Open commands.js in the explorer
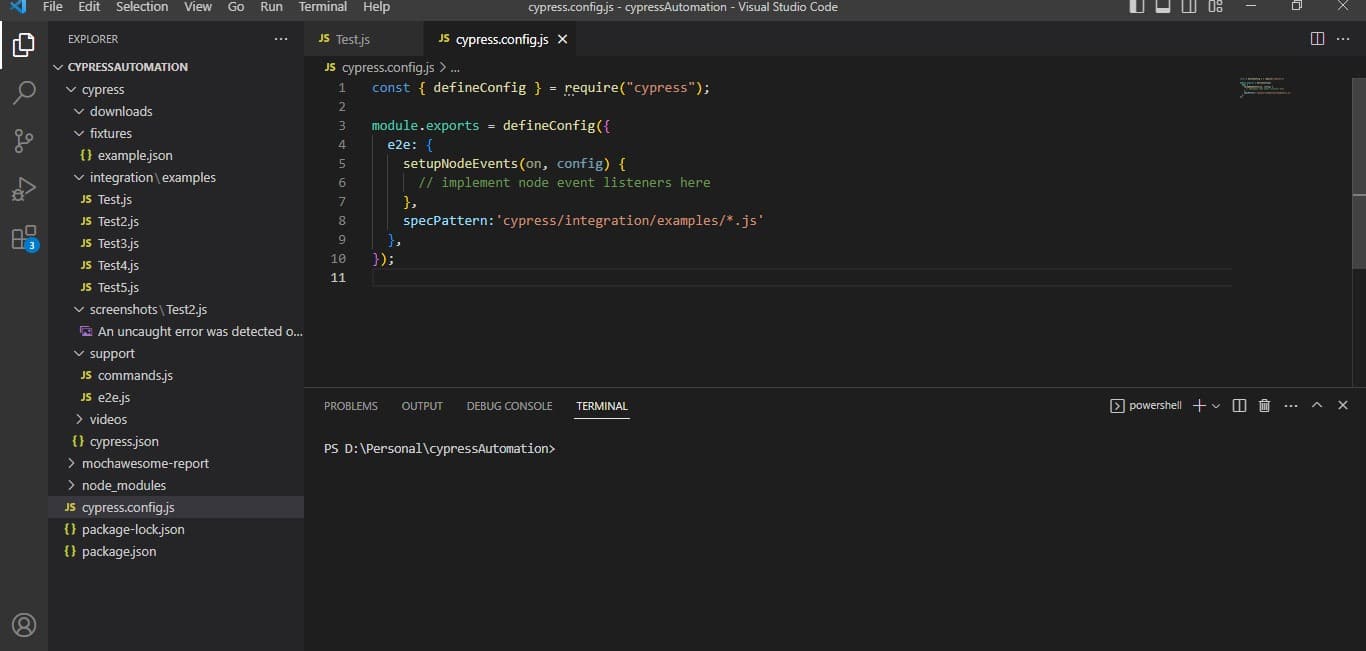The height and width of the screenshot is (651, 1366). [176, 375]
